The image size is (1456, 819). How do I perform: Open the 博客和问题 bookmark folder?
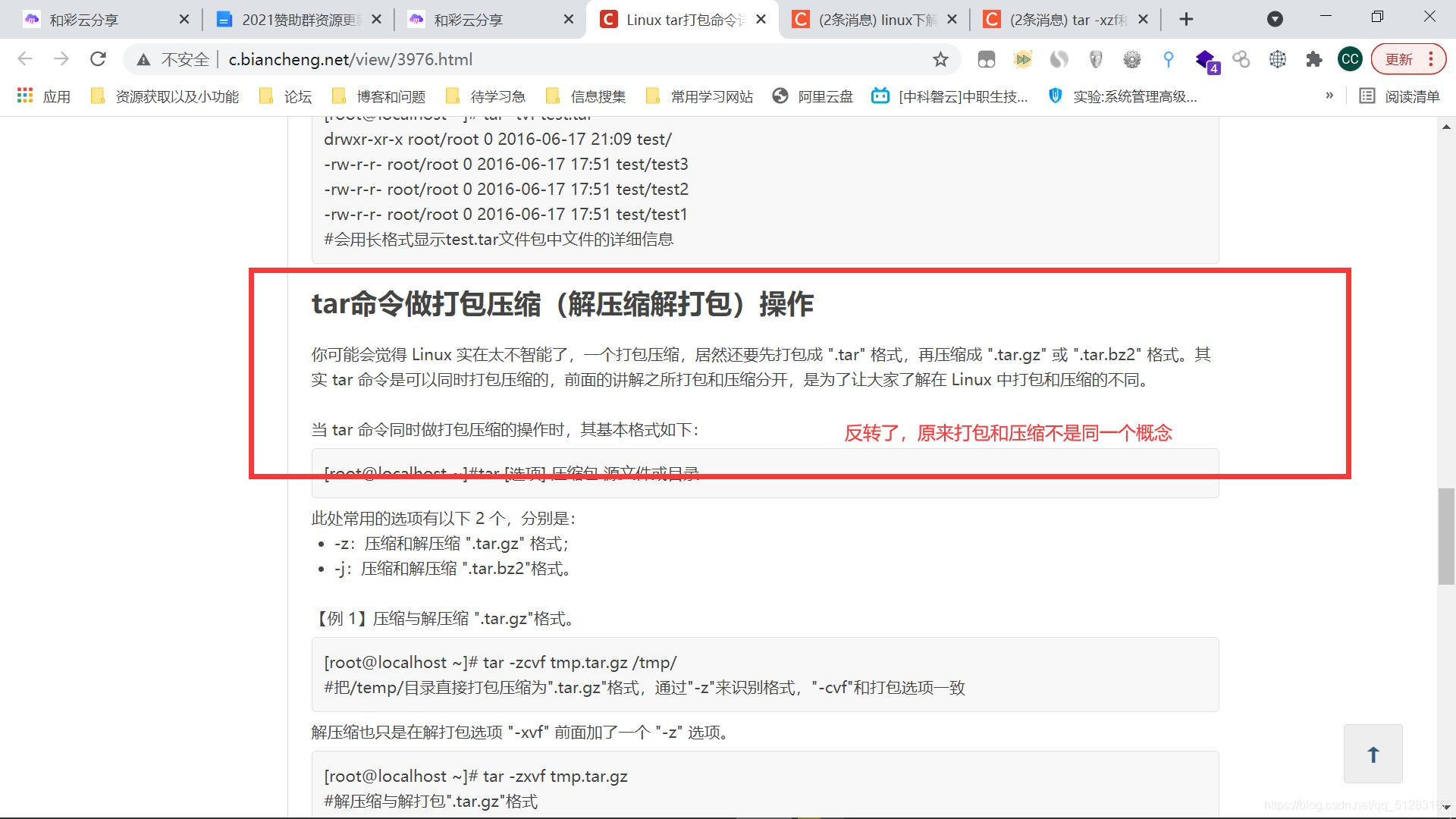(x=379, y=96)
